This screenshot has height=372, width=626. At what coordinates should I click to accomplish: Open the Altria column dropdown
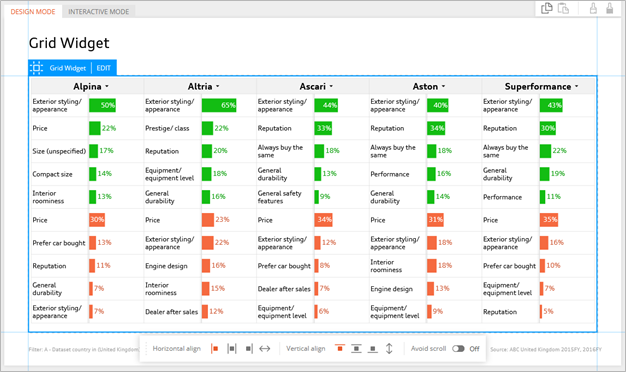tap(218, 87)
